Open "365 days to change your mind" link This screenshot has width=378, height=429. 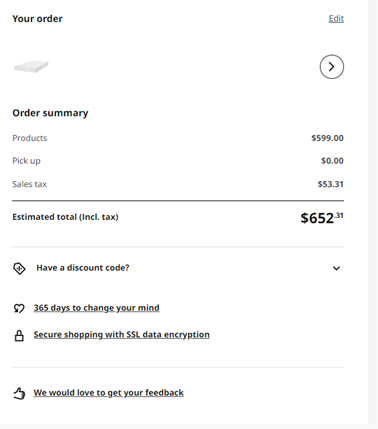click(96, 308)
